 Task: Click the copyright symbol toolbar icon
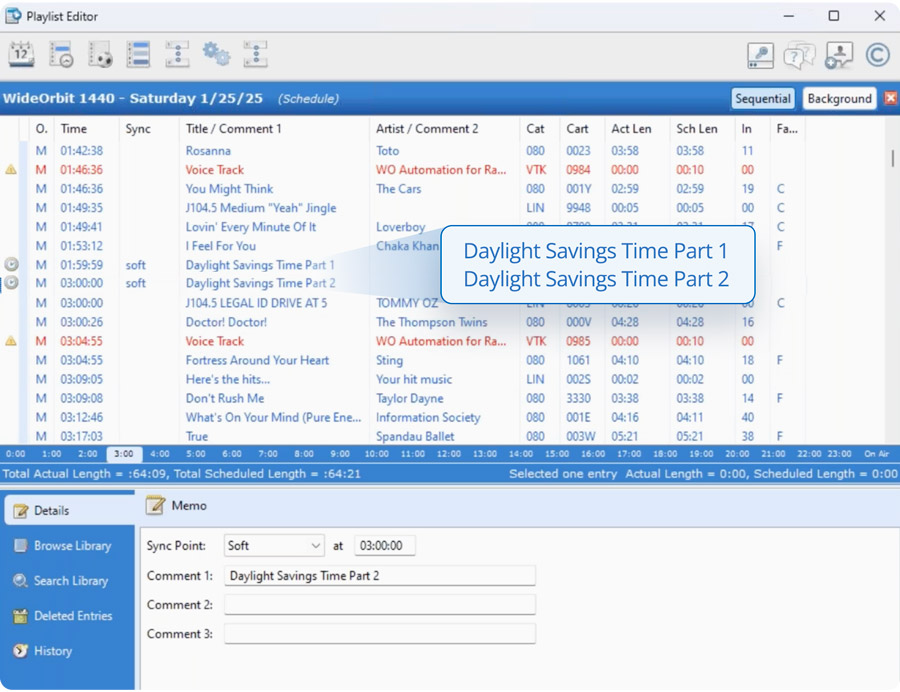877,55
